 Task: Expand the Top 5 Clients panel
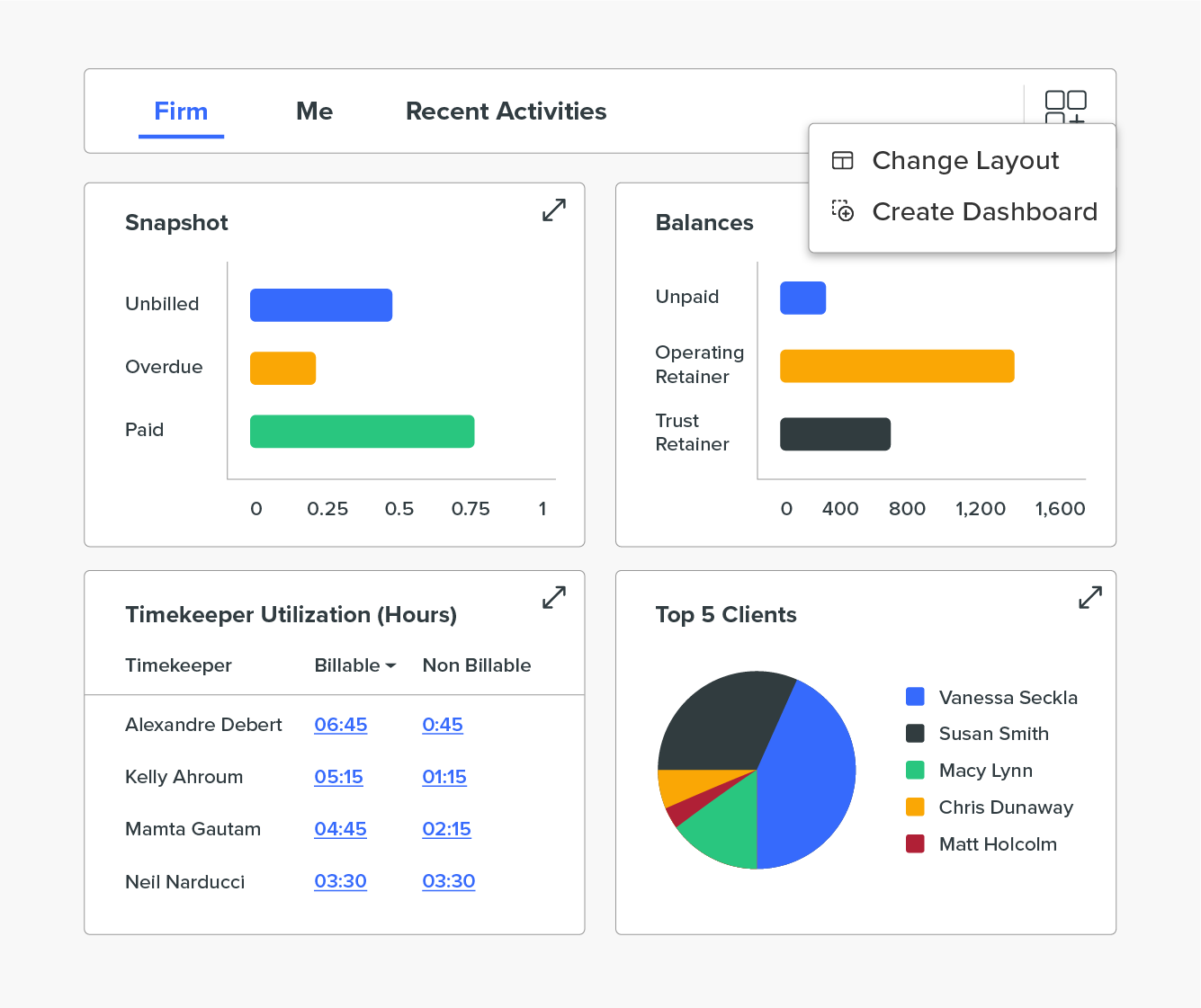coord(1089,597)
